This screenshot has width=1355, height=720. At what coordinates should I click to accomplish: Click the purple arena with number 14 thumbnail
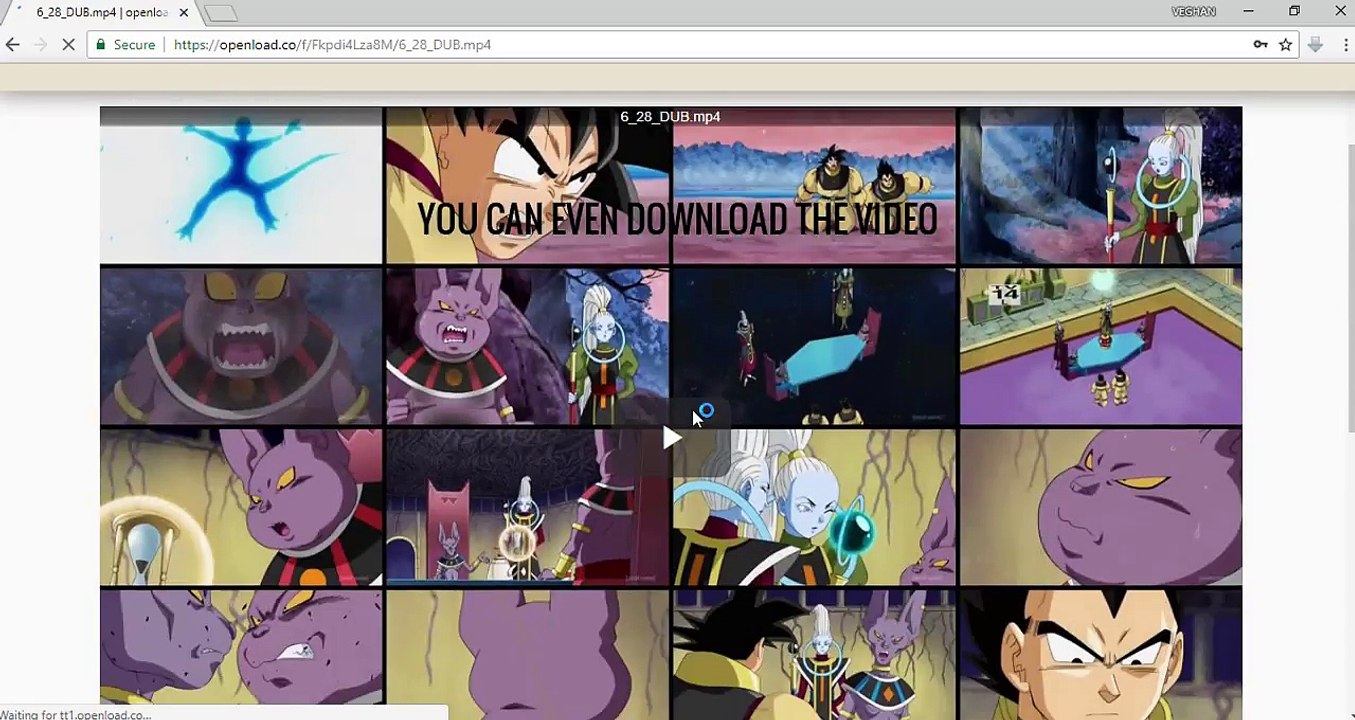[1101, 346]
